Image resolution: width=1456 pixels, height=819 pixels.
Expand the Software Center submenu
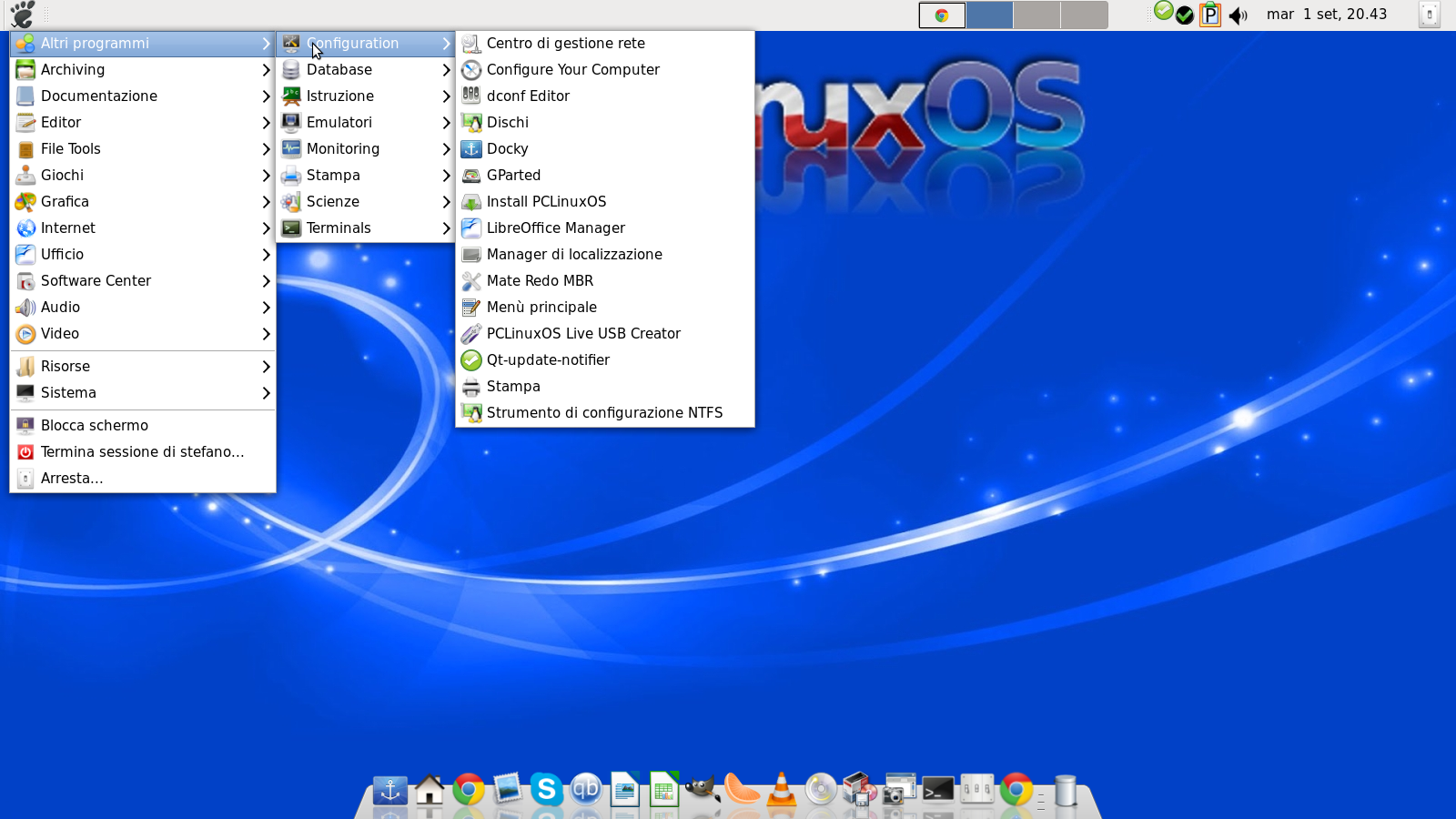(x=143, y=281)
